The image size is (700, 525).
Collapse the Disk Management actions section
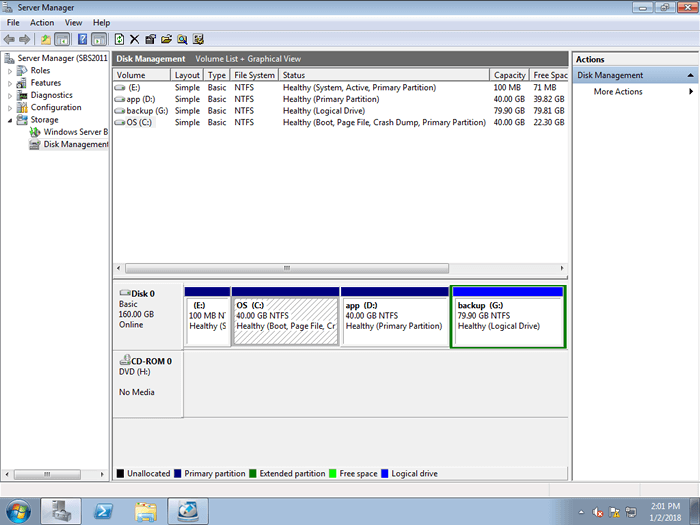point(690,75)
